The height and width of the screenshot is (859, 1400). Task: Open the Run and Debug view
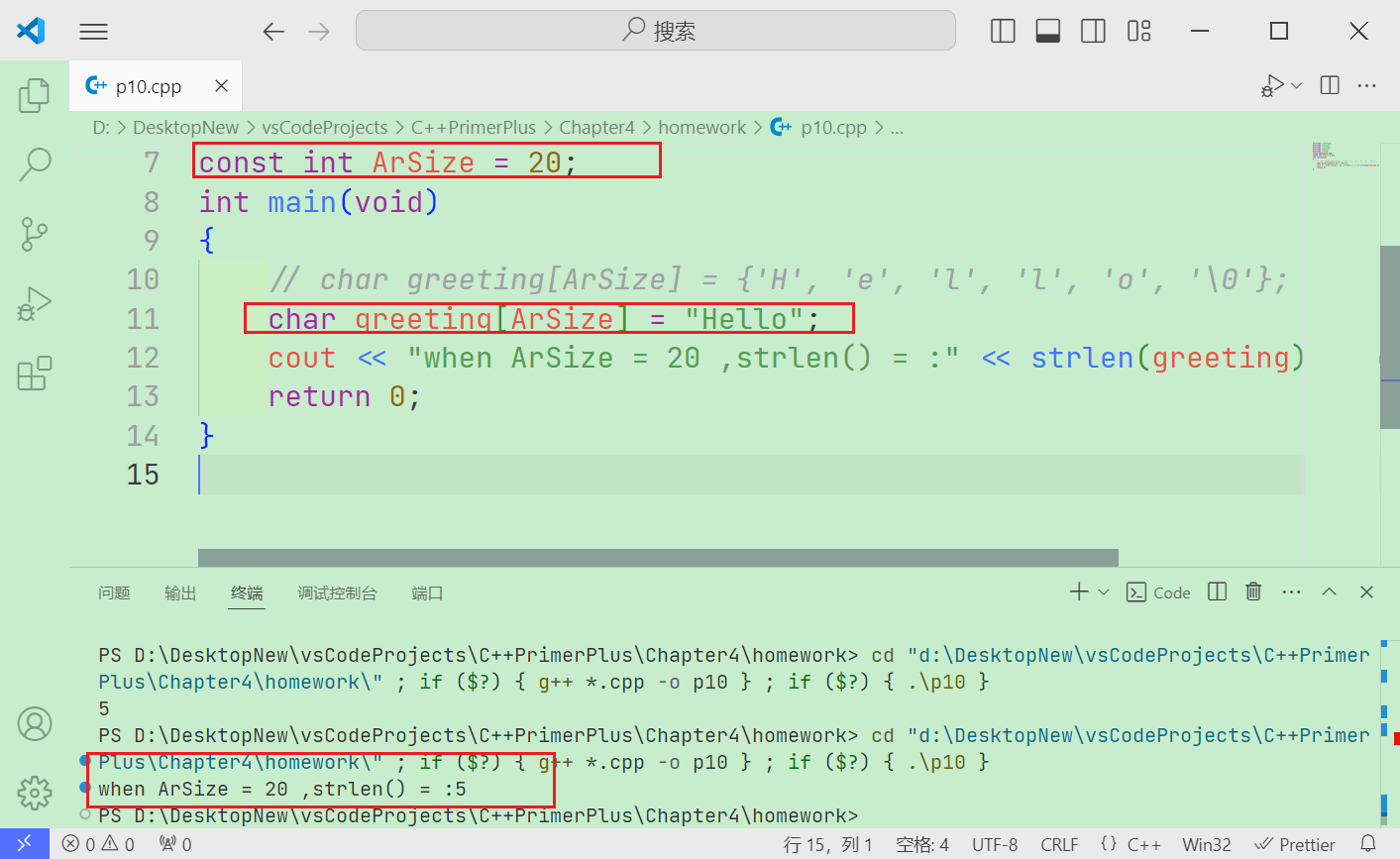35,304
